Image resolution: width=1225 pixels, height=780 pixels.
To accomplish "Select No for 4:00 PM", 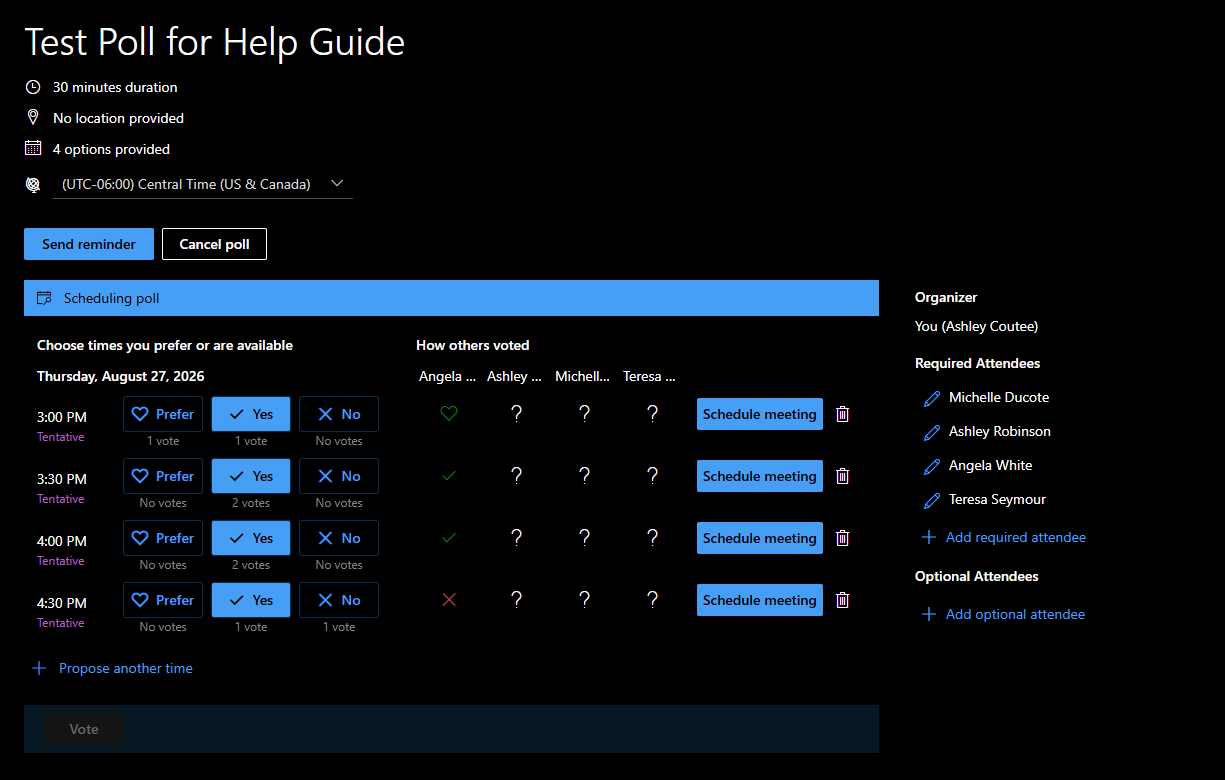I will 339,538.
